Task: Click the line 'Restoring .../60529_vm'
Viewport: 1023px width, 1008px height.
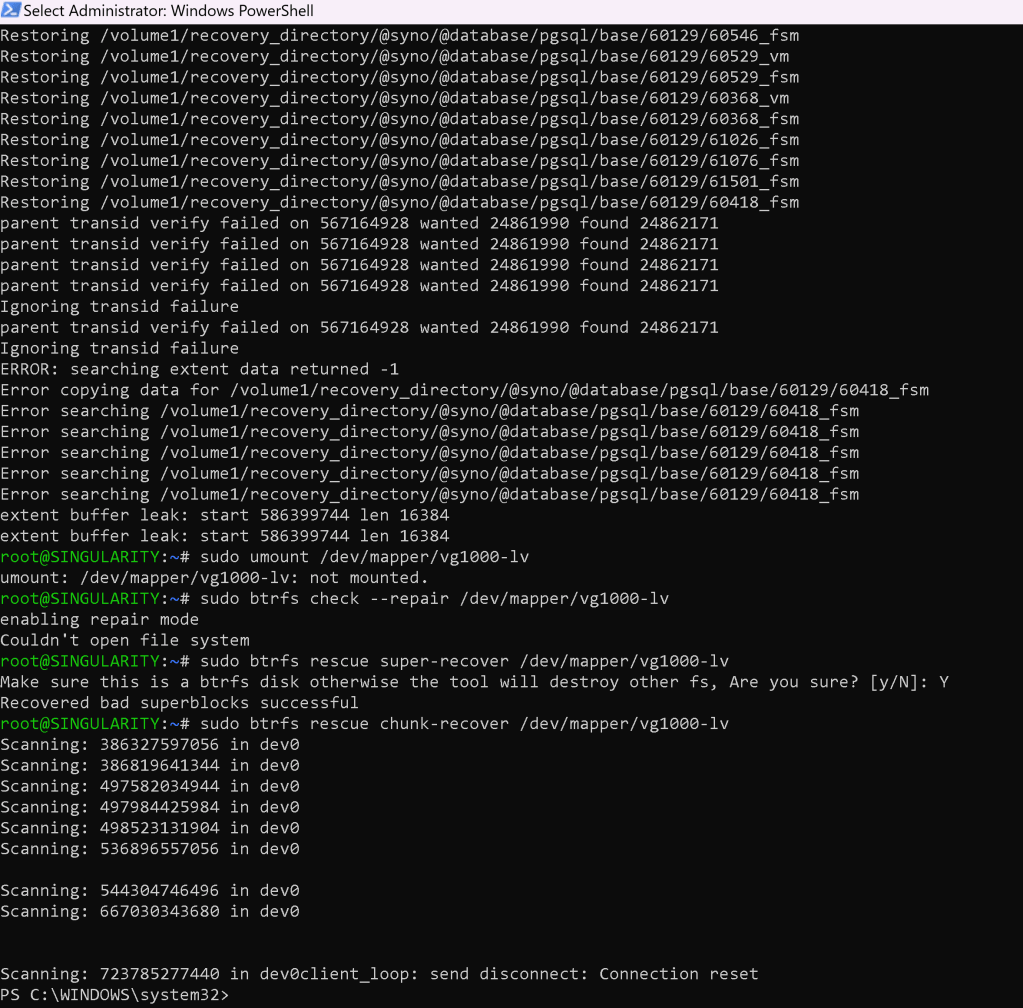Action: (x=395, y=57)
